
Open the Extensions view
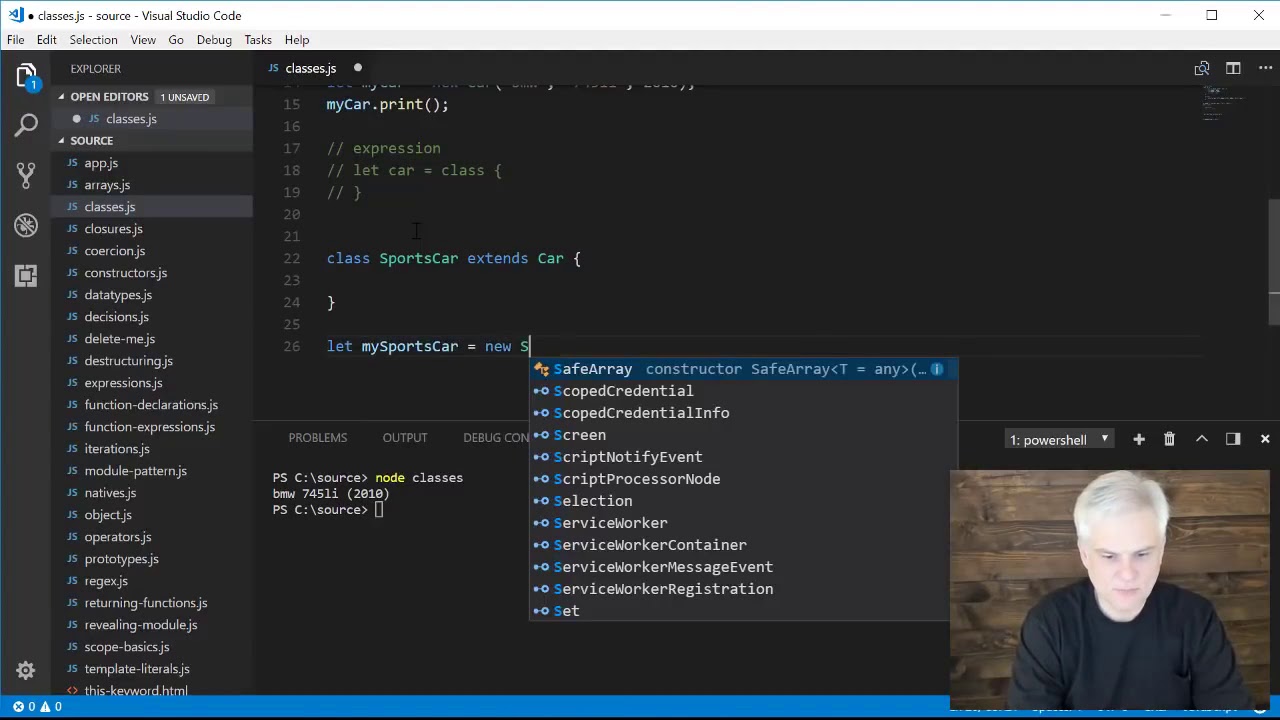point(26,275)
